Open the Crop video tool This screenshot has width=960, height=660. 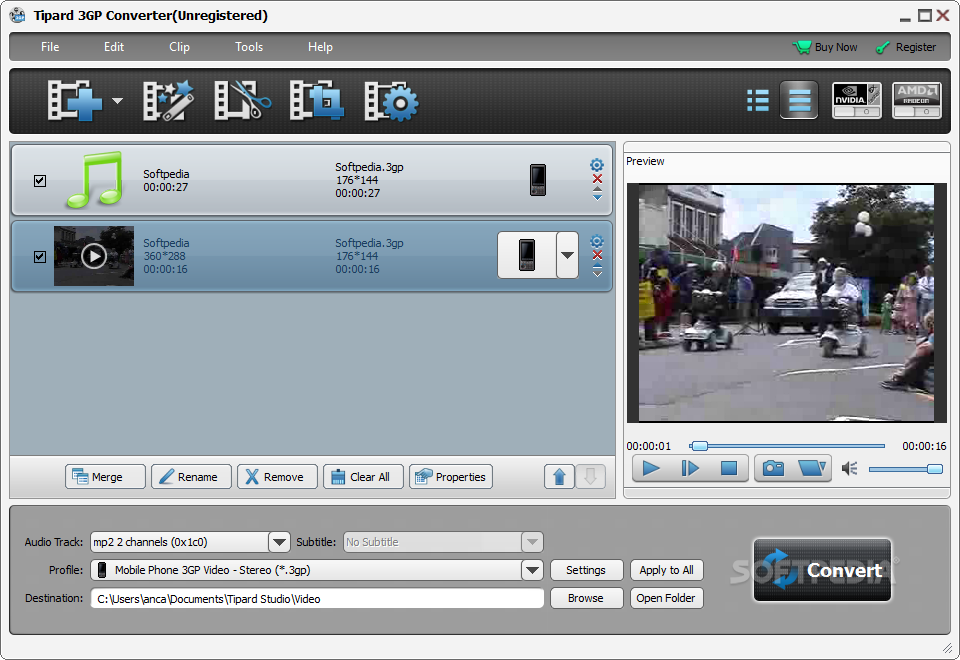coord(317,101)
